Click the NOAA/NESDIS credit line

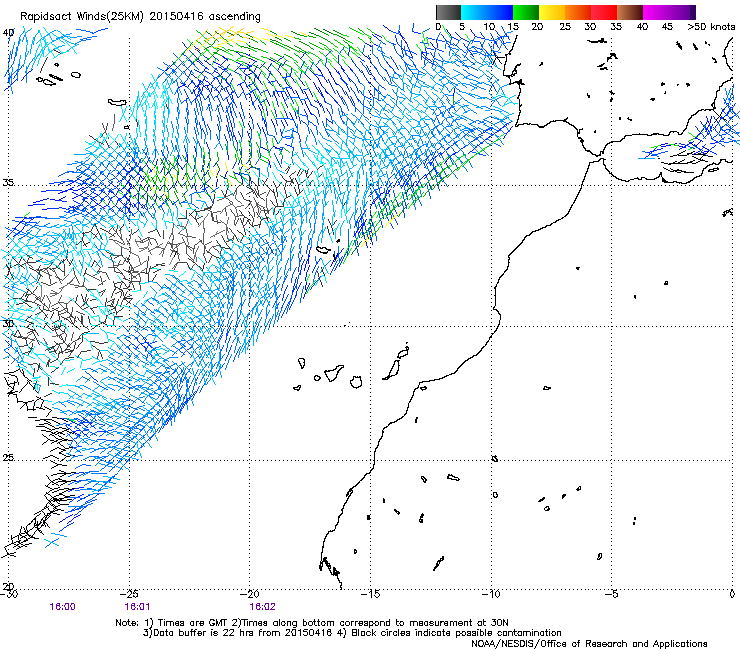tap(589, 644)
